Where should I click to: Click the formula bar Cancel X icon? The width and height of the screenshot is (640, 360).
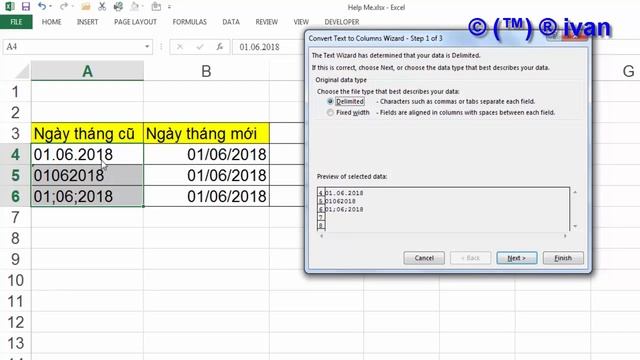click(180, 47)
